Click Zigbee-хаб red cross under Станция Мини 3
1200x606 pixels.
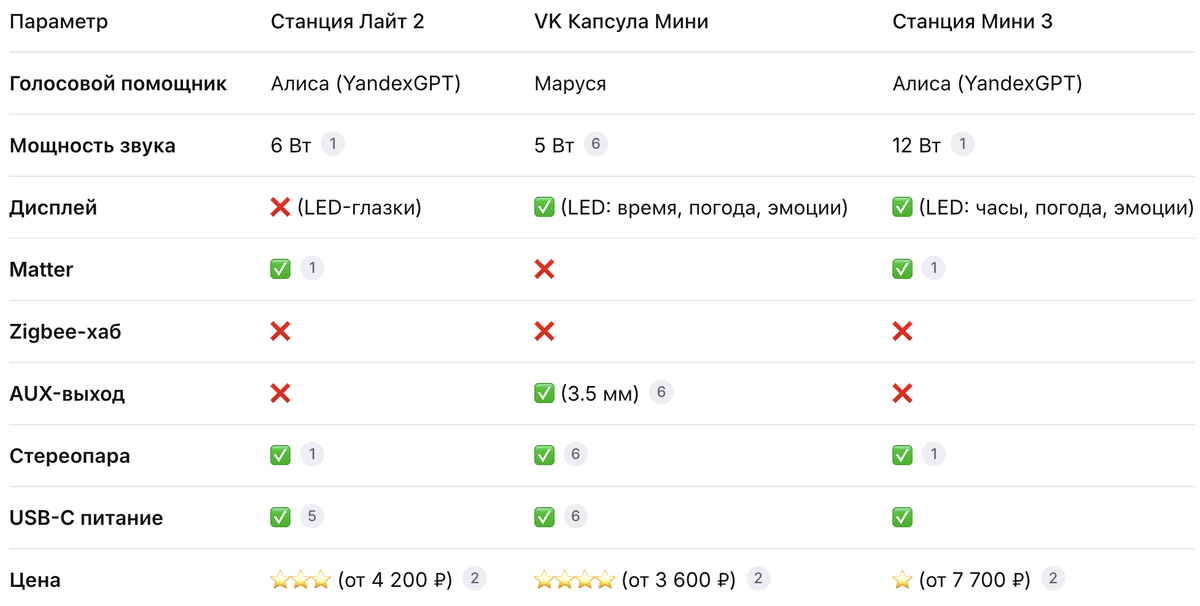pyautogui.click(x=902, y=331)
